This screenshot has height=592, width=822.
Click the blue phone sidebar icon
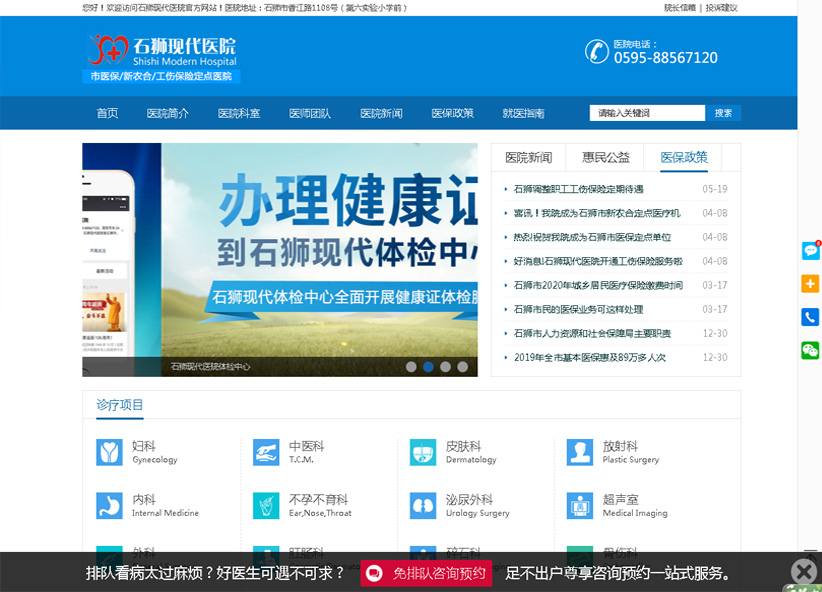pos(810,317)
